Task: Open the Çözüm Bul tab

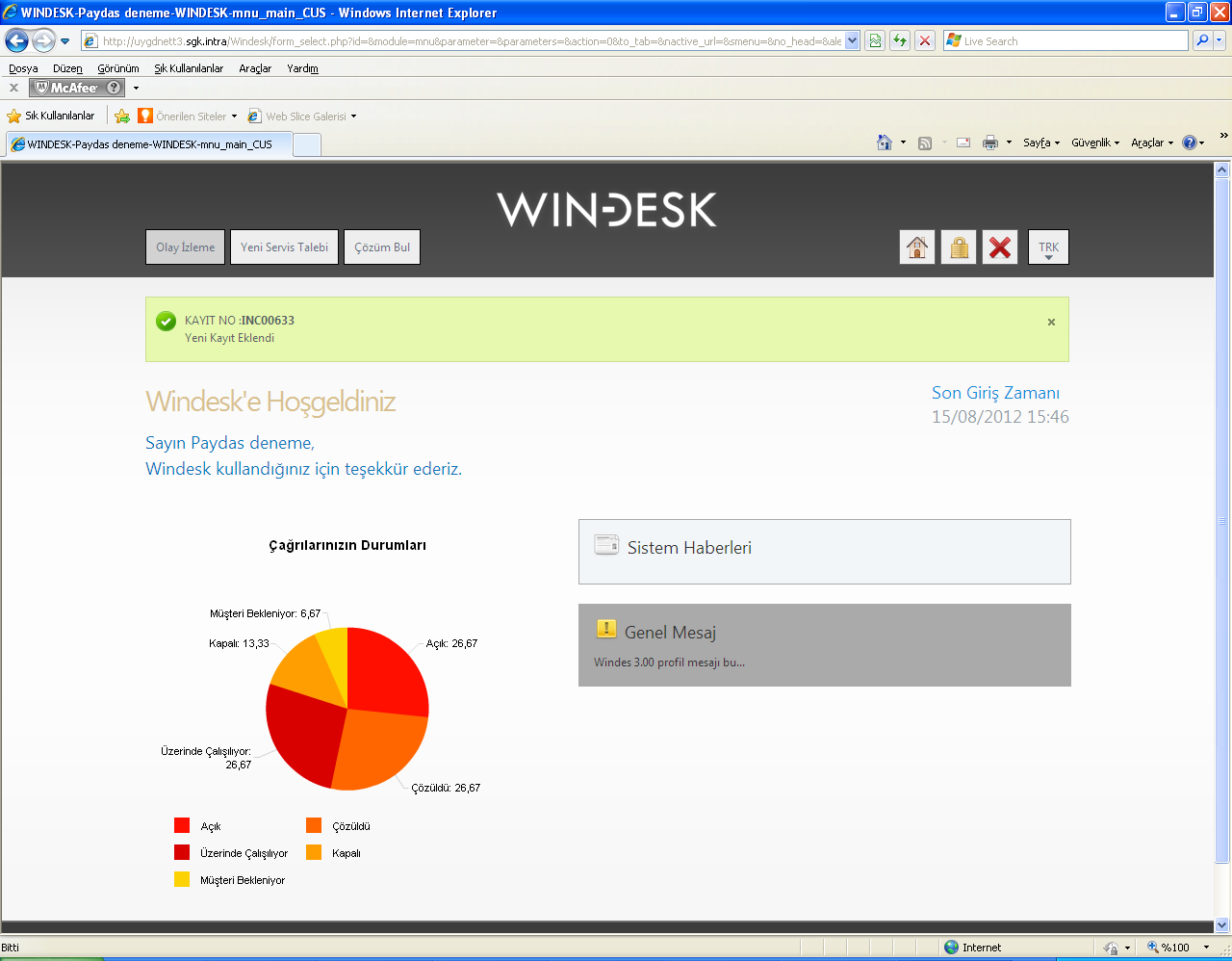Action: click(x=382, y=247)
